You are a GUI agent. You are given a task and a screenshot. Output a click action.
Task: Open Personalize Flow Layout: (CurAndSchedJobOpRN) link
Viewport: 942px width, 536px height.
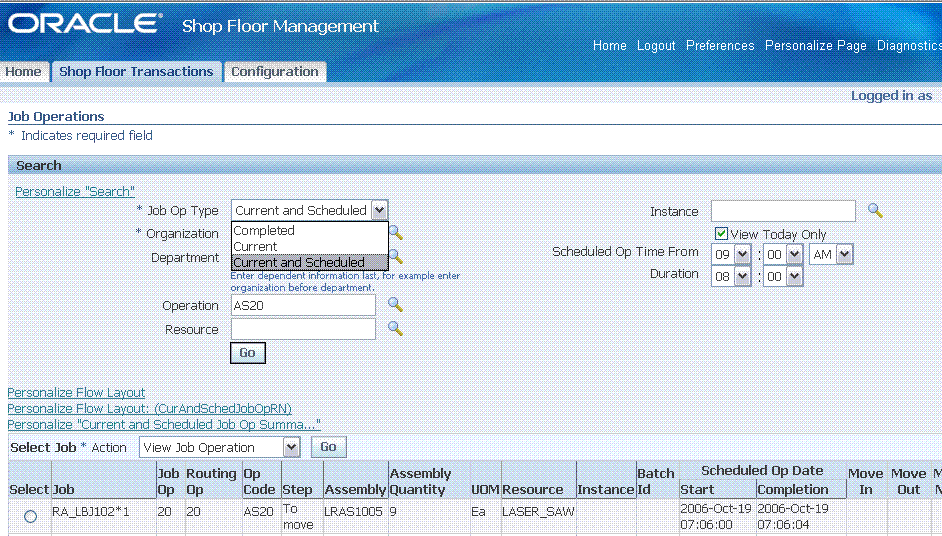coord(150,409)
